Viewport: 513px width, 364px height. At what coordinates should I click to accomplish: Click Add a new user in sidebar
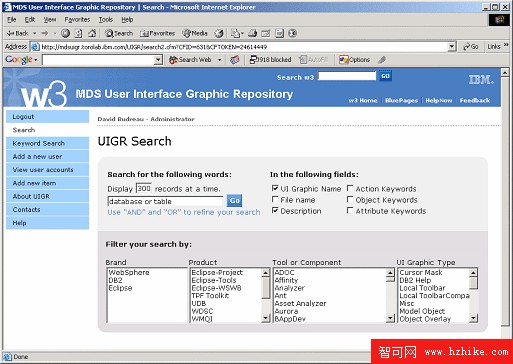pos(47,156)
